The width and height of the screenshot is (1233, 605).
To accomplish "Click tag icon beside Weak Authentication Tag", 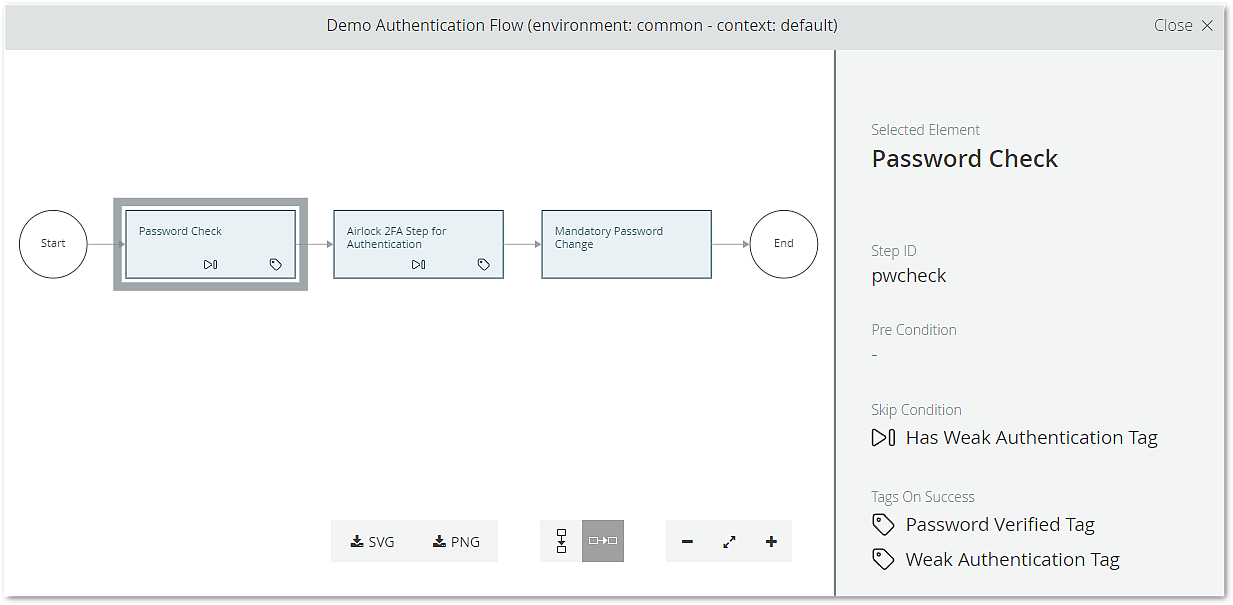I will pos(883,560).
